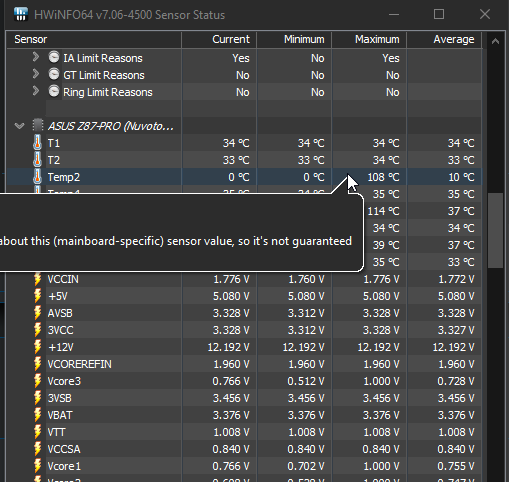Screen dimensions: 509x482
Task: Click the VBAT voltage bolt icon
Action: 38,415
